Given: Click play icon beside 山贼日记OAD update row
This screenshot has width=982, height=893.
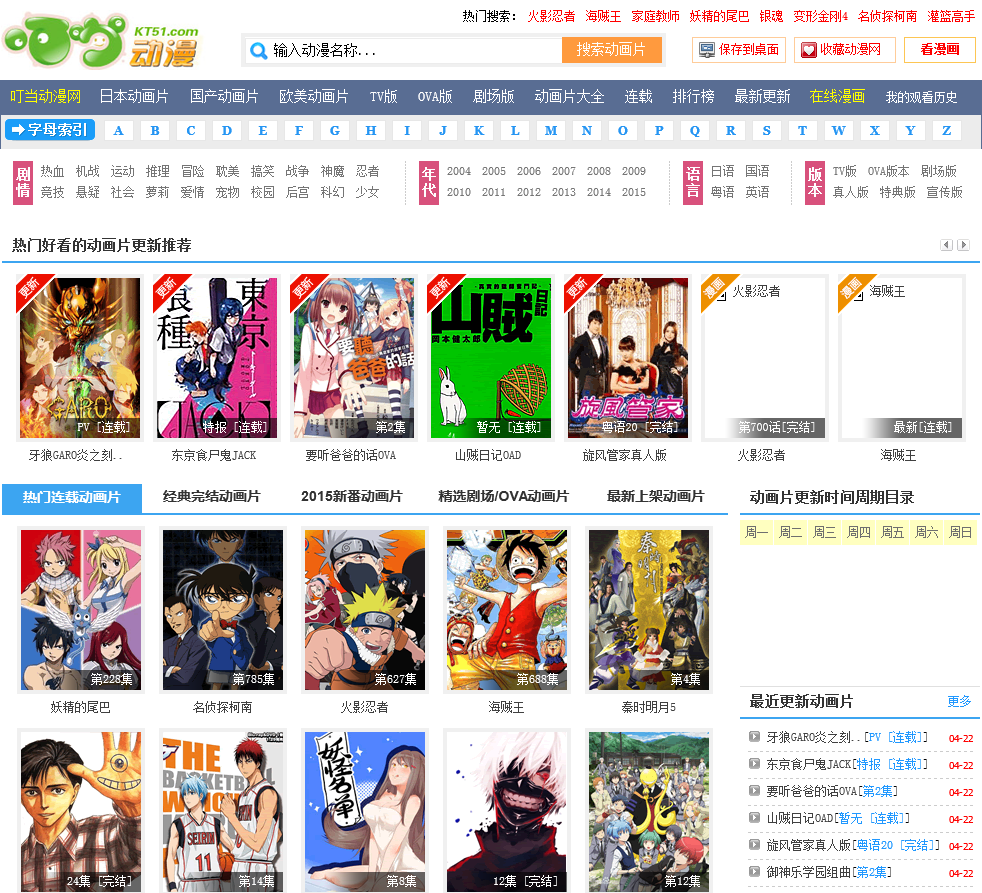Looking at the screenshot, I should click(755, 817).
